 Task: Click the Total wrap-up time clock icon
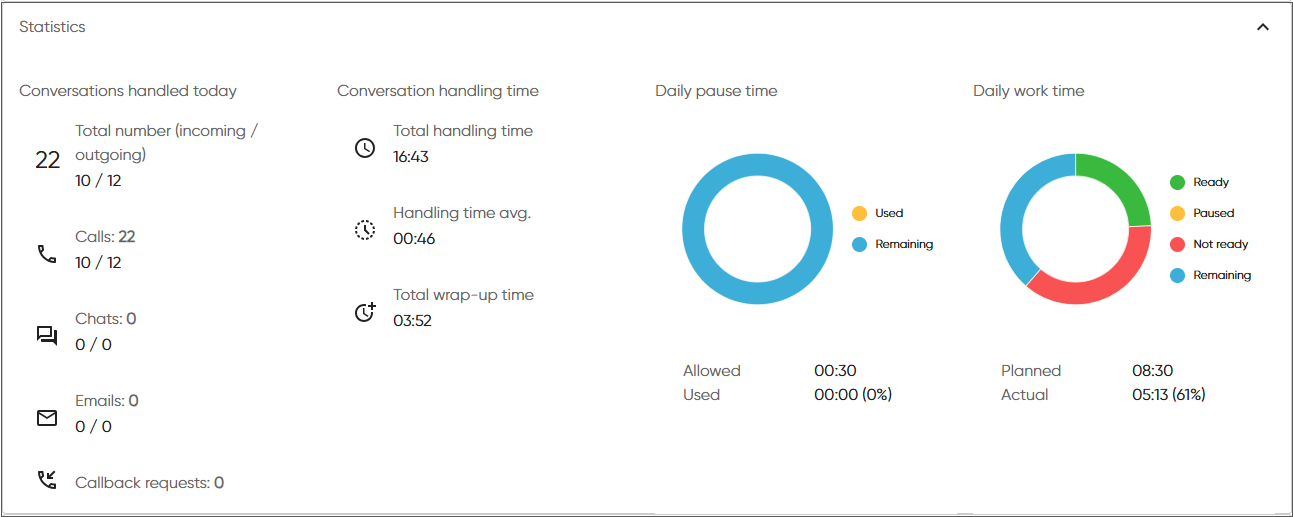click(x=365, y=312)
